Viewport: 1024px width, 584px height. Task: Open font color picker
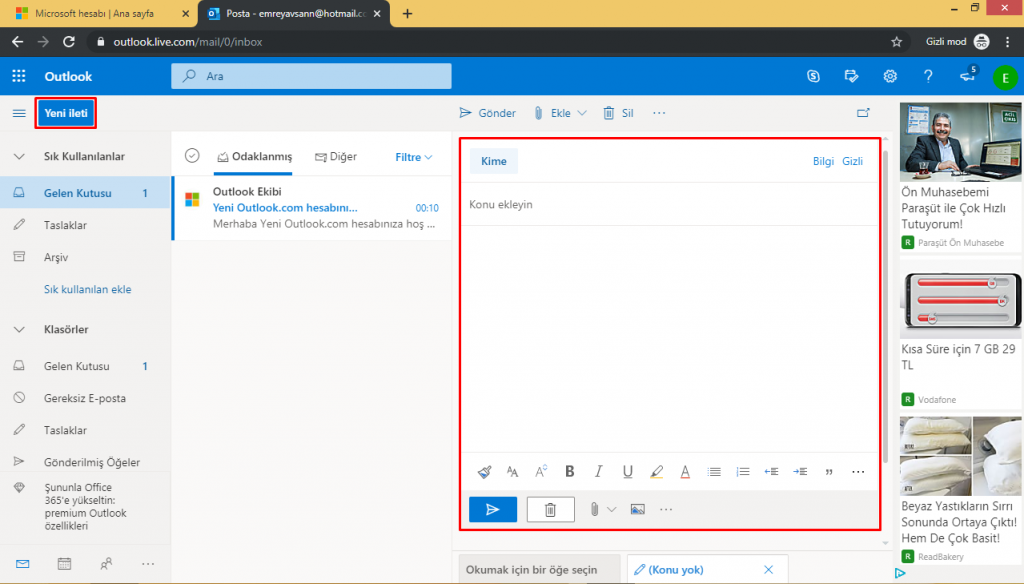coord(685,472)
